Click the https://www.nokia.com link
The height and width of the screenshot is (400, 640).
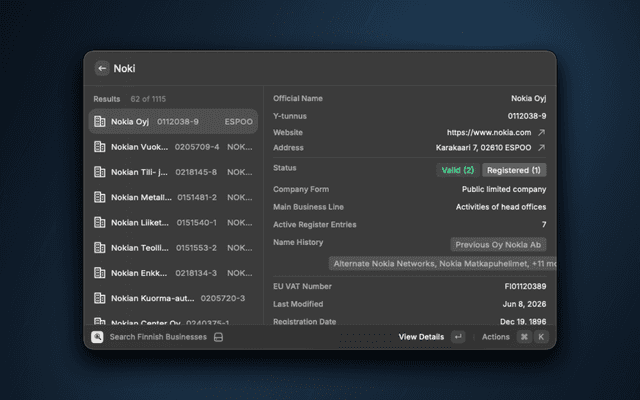click(x=489, y=132)
